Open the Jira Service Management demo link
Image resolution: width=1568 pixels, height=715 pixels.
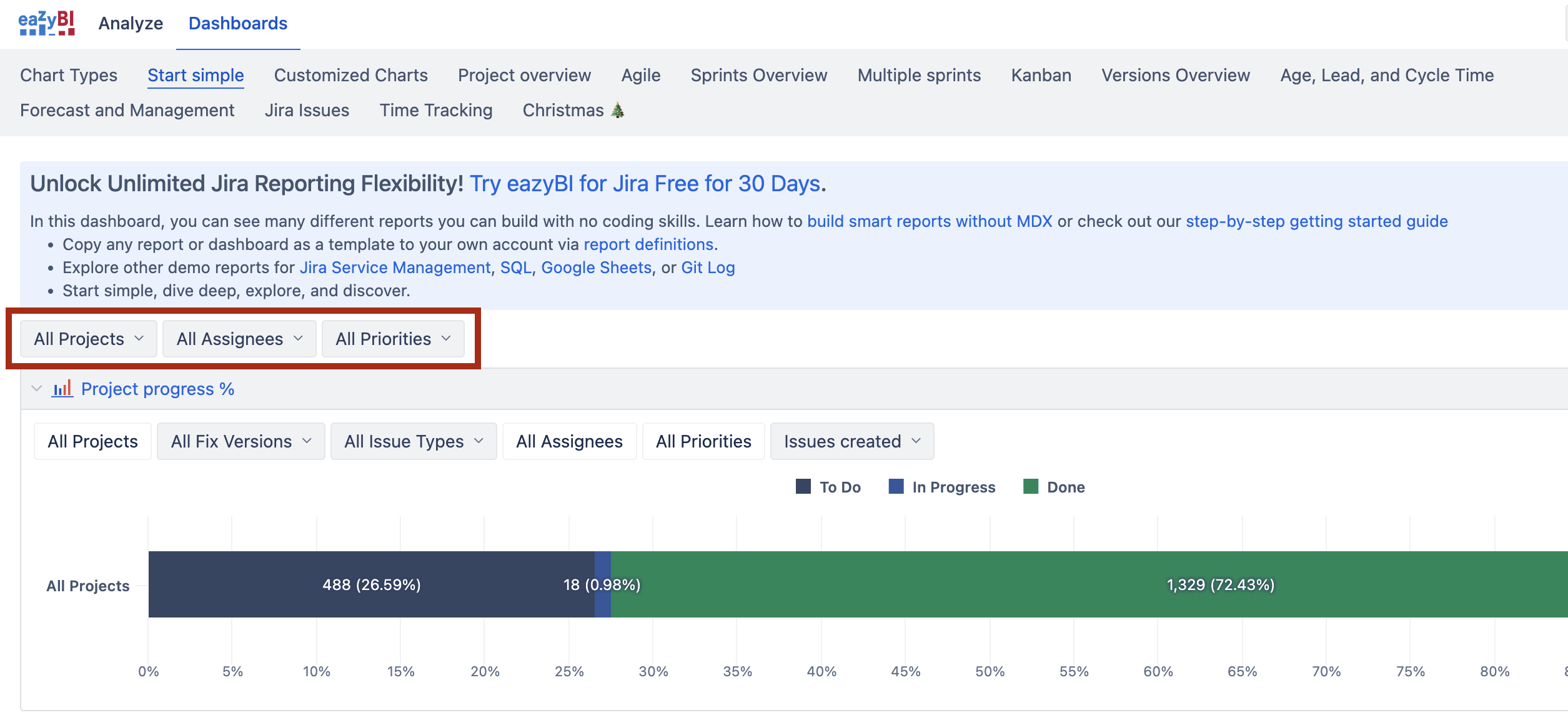pyautogui.click(x=395, y=267)
